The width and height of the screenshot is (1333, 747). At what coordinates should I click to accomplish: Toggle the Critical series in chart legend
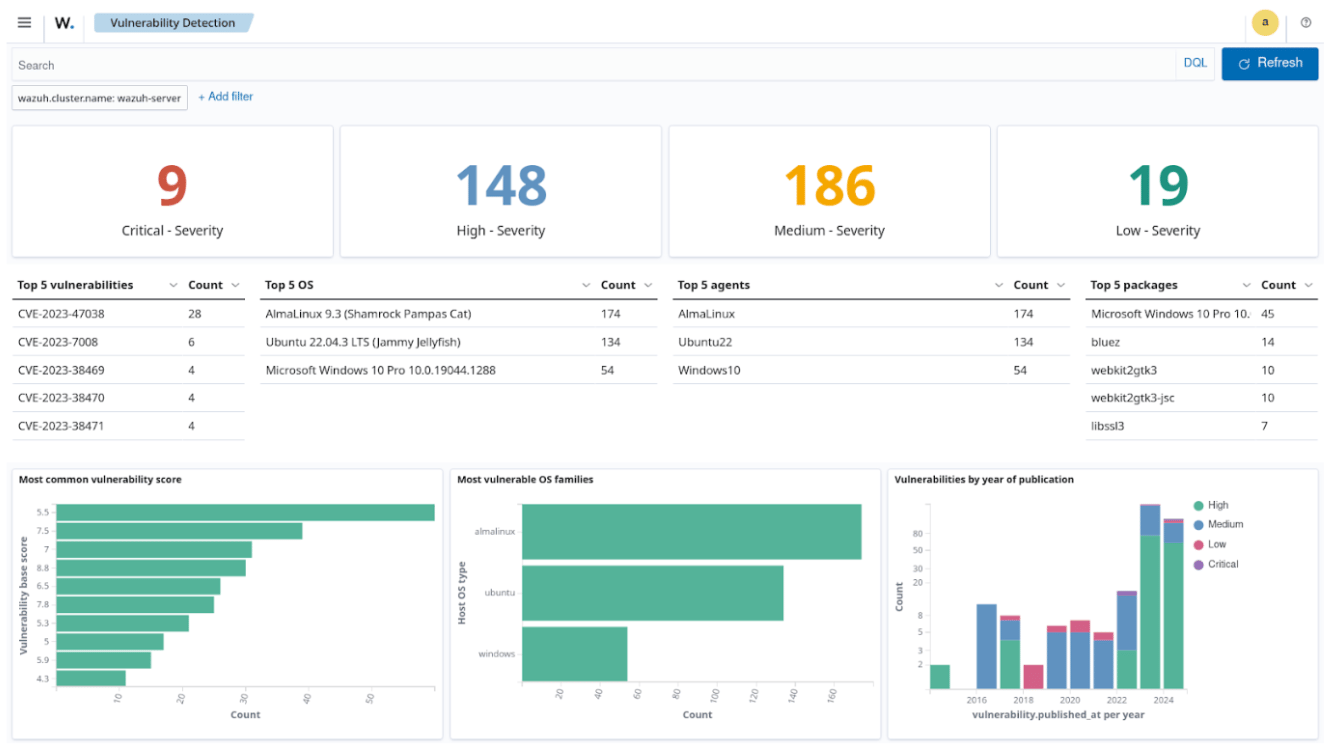[x=1223, y=564]
